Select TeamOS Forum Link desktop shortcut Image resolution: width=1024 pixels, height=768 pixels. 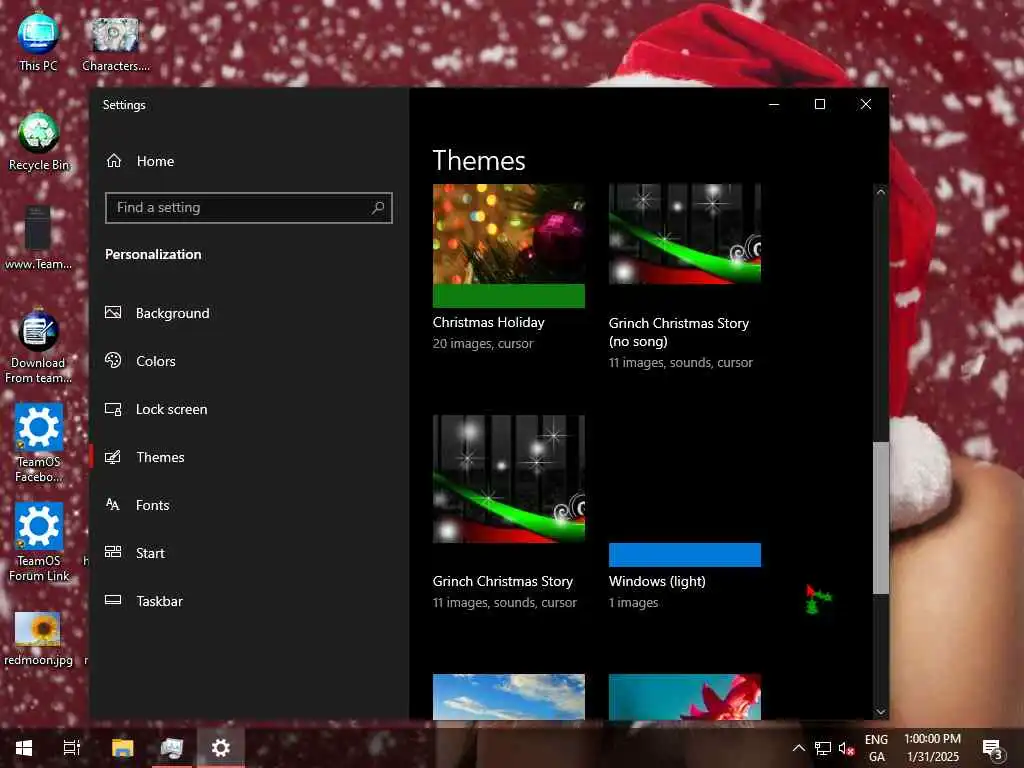[x=39, y=542]
